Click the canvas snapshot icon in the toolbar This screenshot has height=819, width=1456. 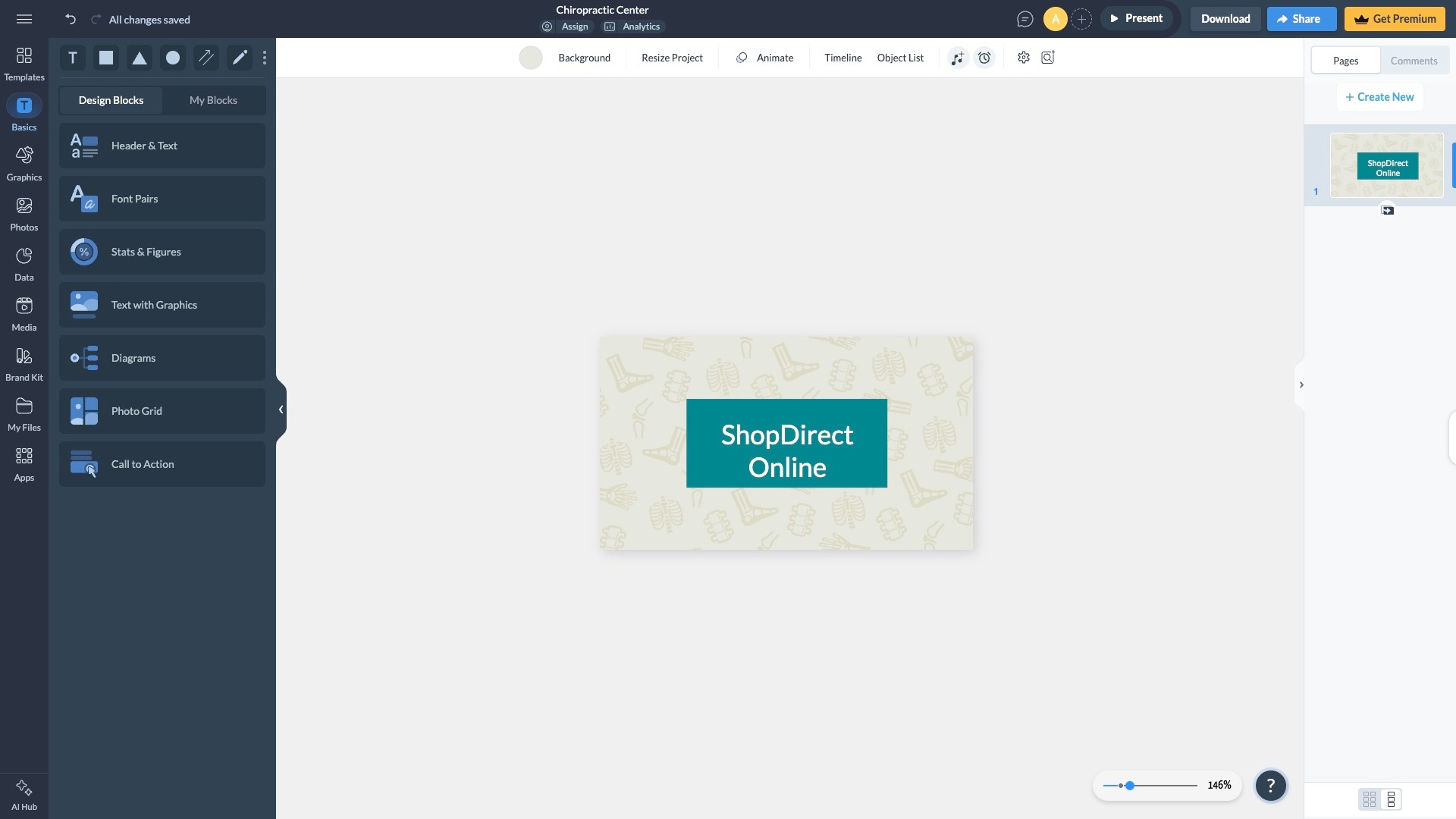1048,58
